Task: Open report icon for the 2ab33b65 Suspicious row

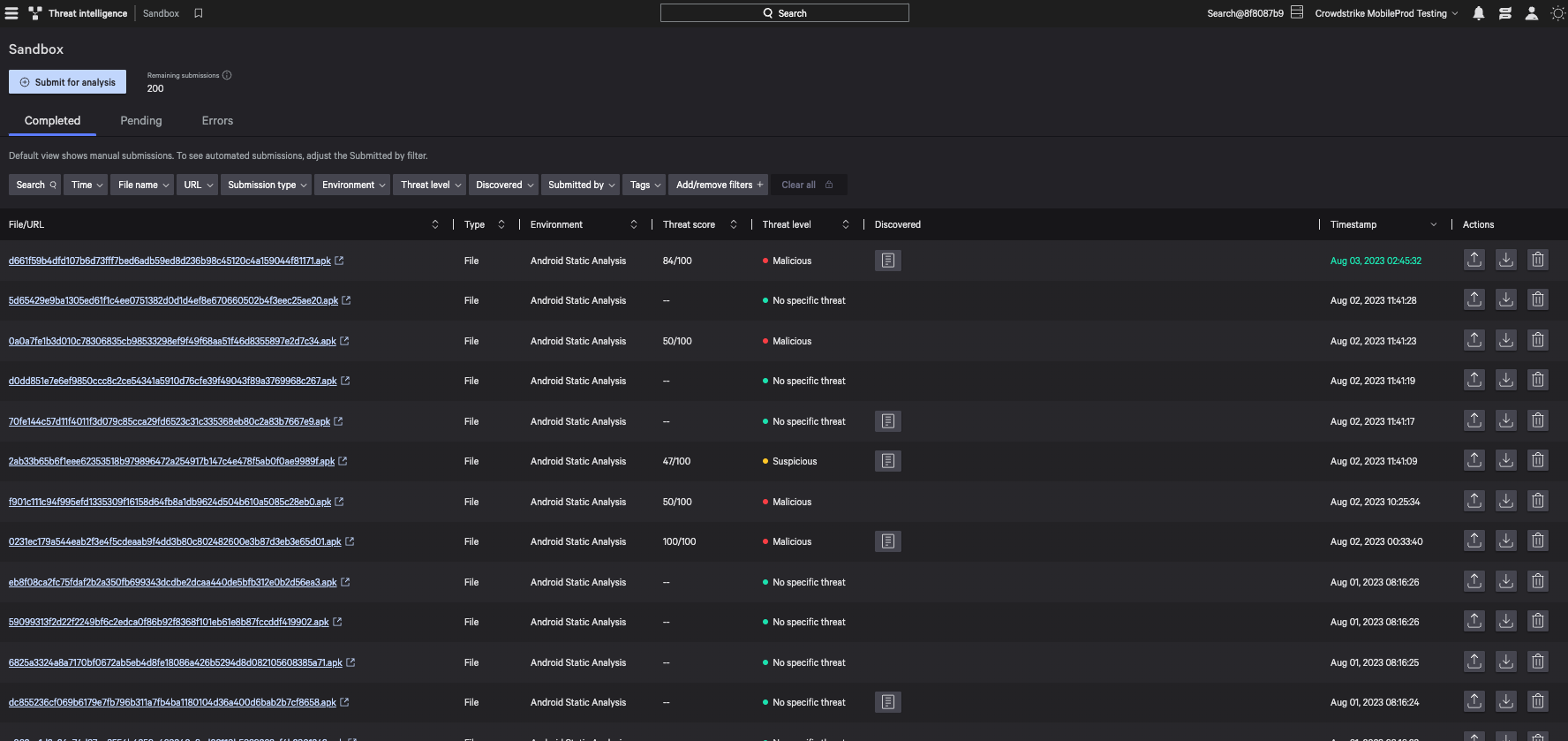Action: pyautogui.click(x=888, y=461)
